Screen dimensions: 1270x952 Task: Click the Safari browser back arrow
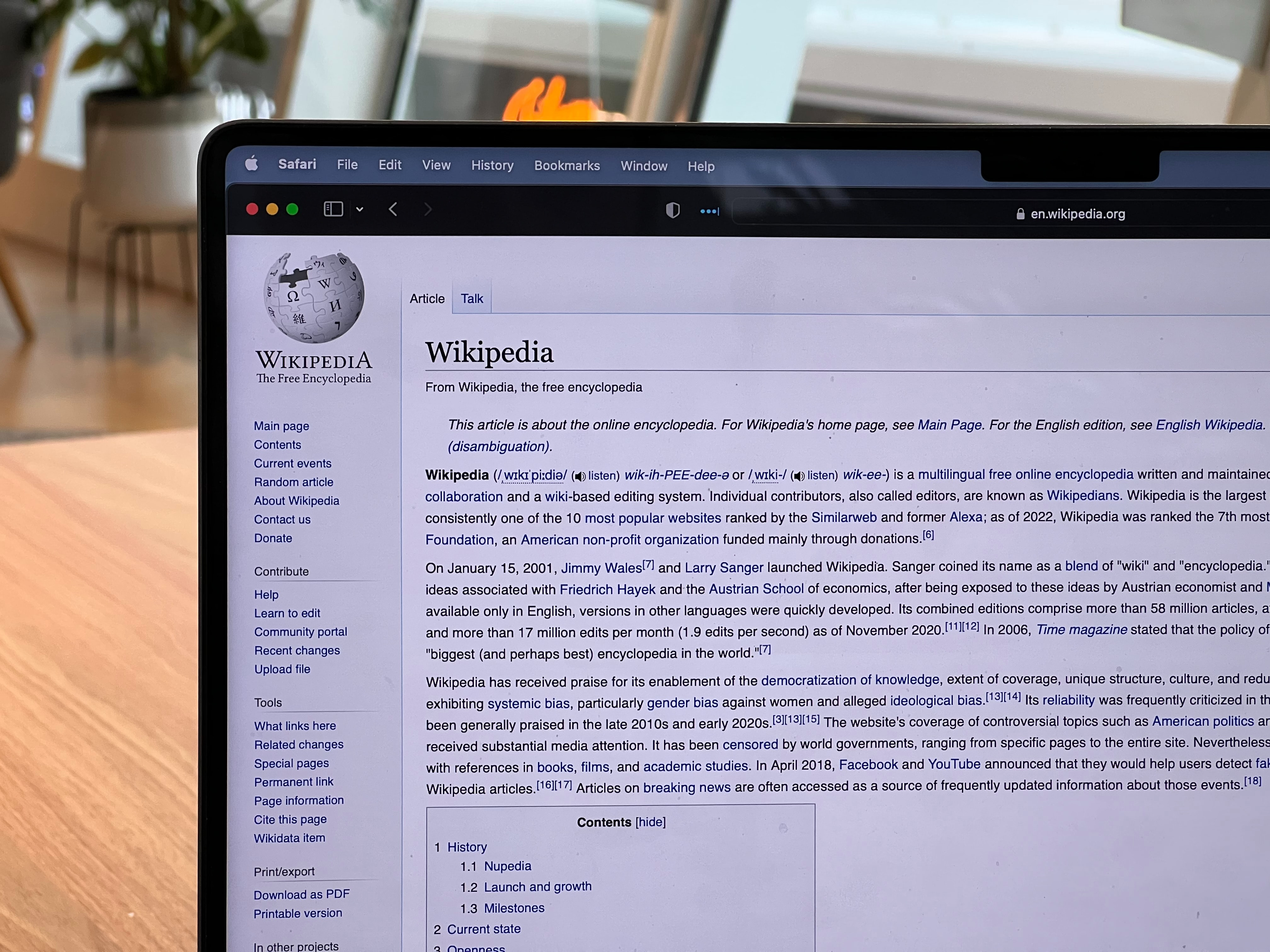(394, 210)
